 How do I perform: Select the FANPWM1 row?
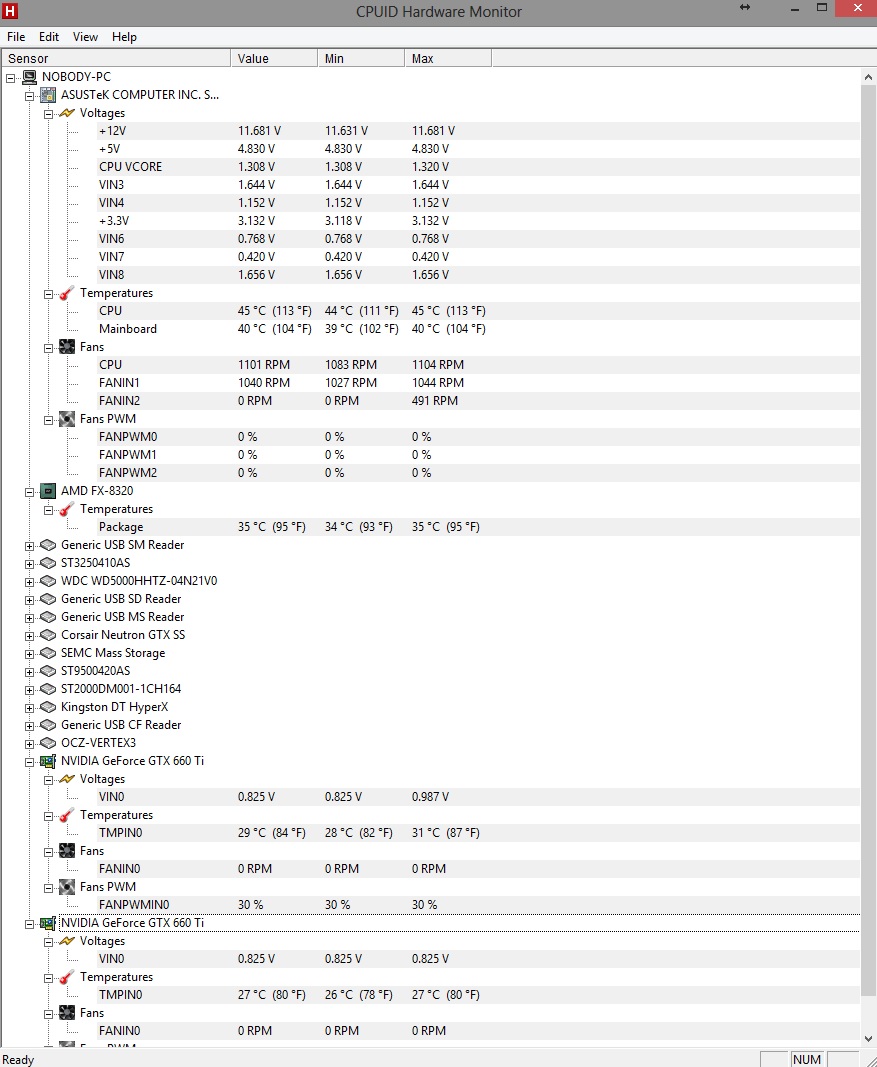pyautogui.click(x=478, y=455)
